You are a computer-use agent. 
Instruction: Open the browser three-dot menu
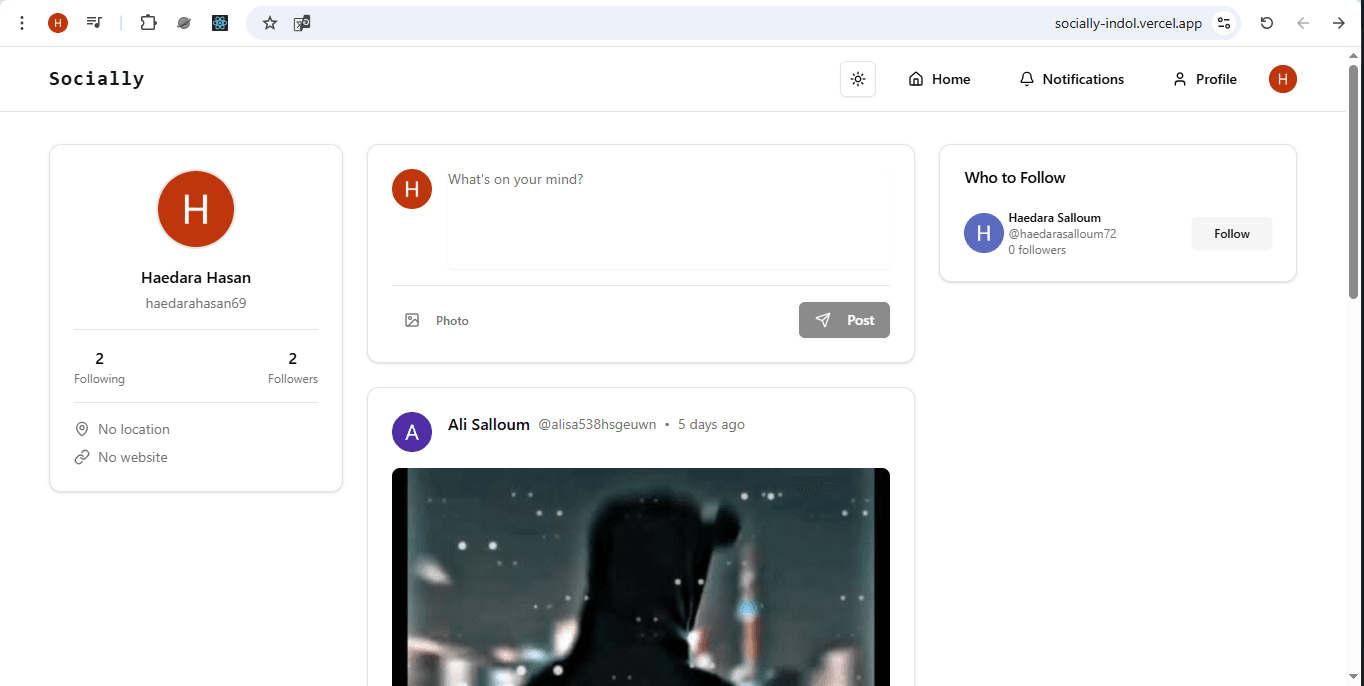[x=22, y=23]
